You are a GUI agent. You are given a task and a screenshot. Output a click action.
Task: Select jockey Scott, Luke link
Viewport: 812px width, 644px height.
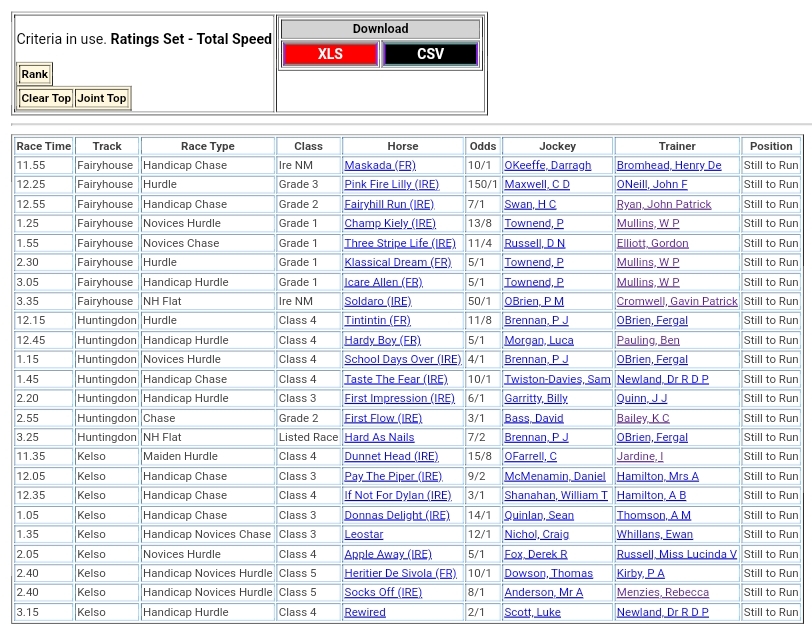click(532, 612)
